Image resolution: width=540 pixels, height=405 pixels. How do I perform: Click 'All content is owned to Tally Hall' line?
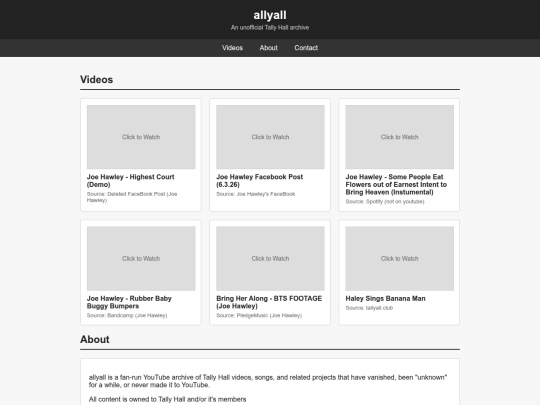(x=167, y=399)
